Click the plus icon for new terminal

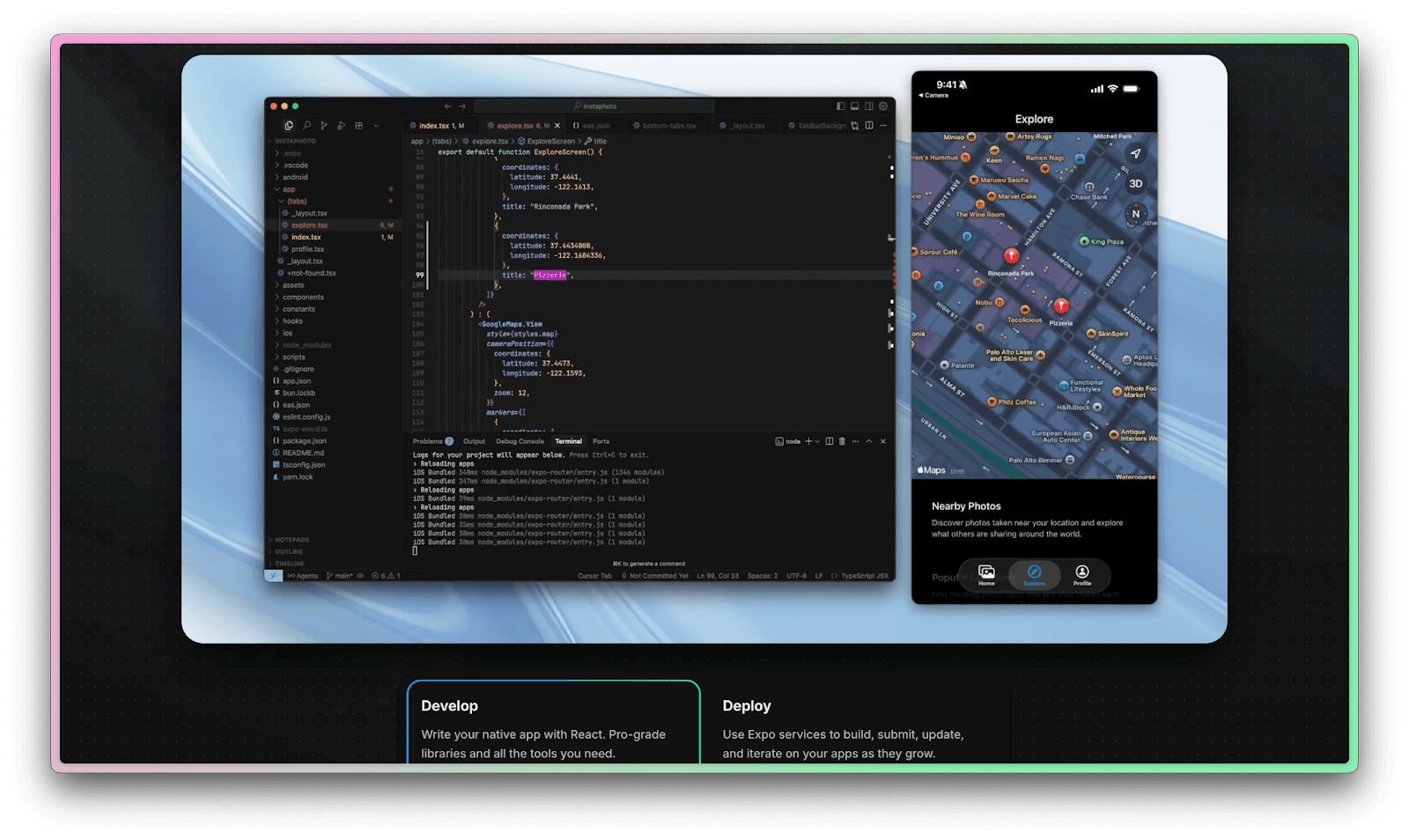coord(808,441)
